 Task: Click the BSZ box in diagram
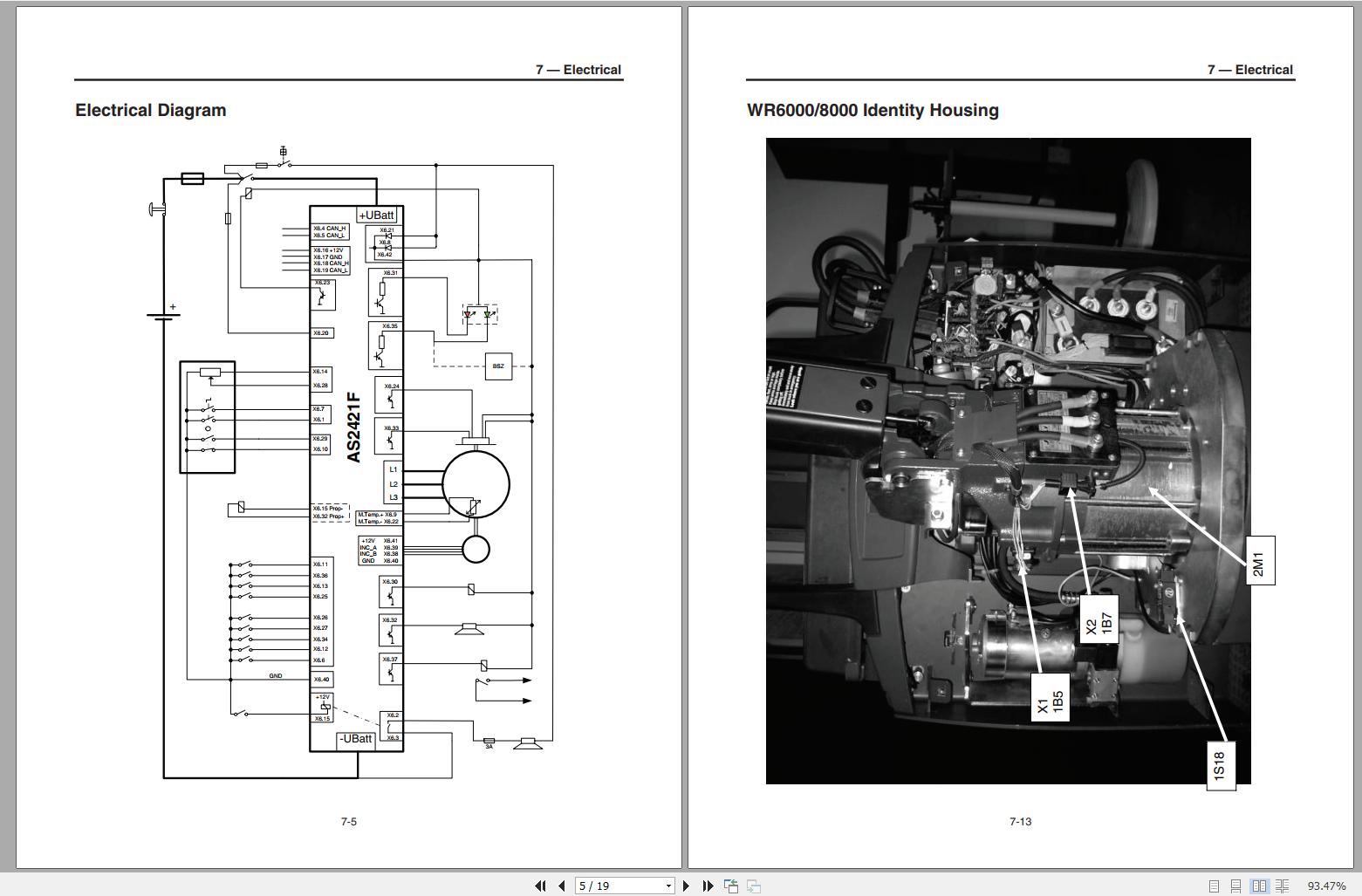point(498,366)
